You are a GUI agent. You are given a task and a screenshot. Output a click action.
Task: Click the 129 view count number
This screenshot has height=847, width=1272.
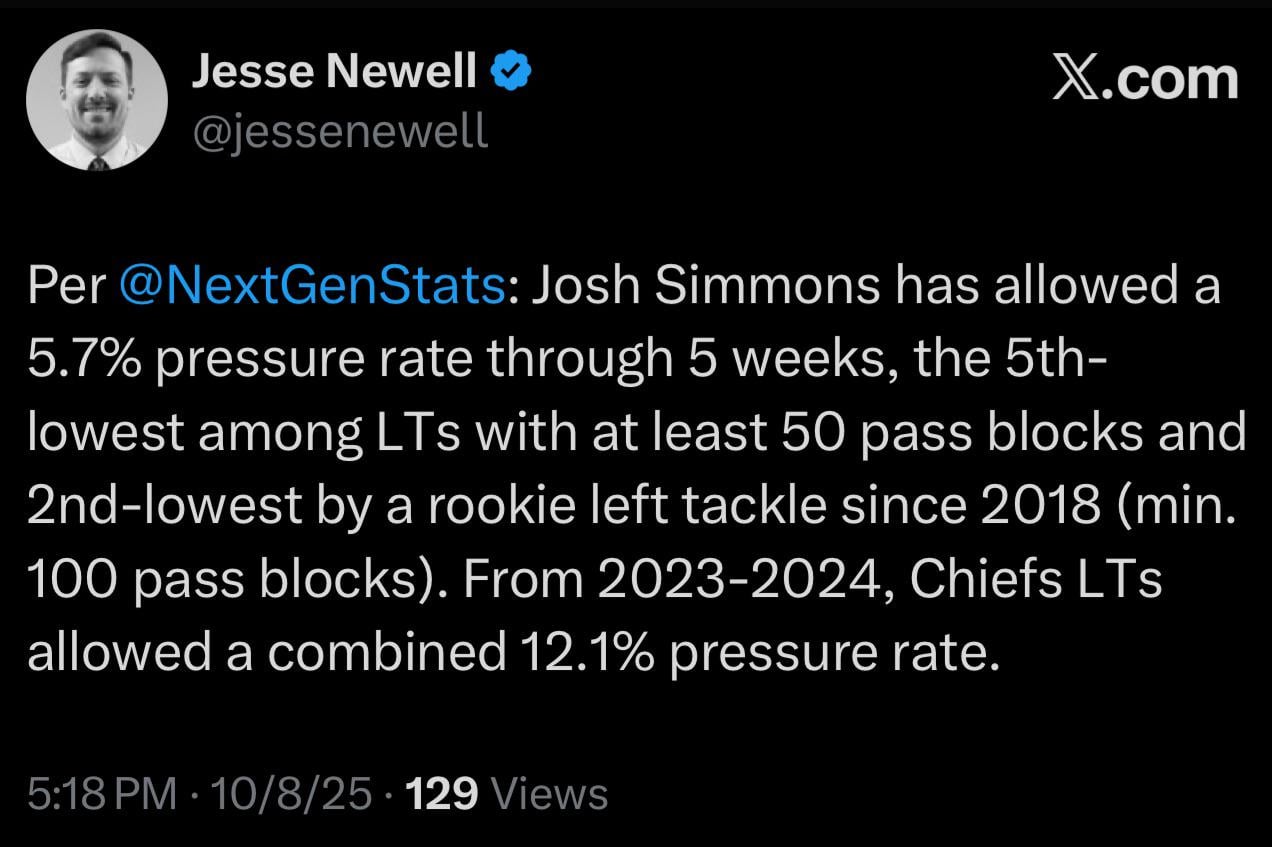[440, 794]
